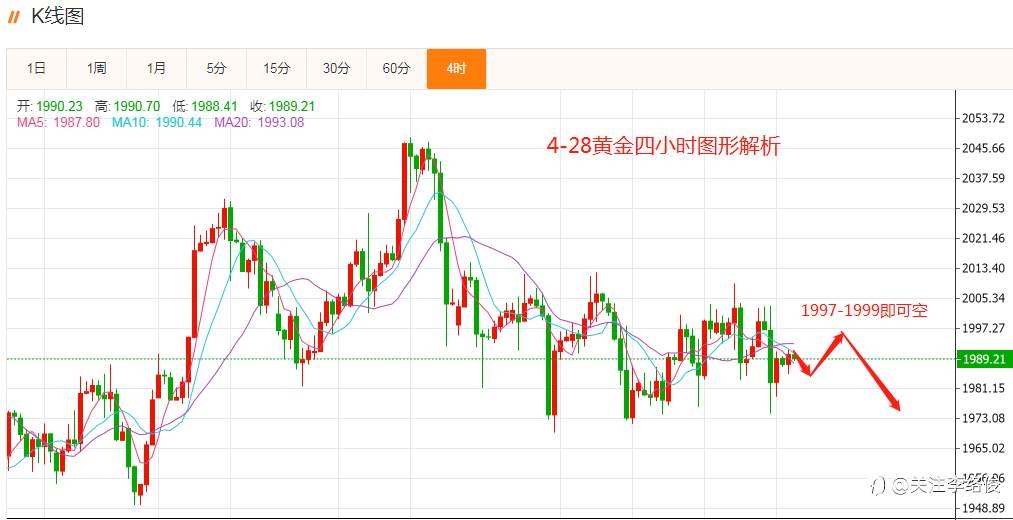Image resolution: width=1013 pixels, height=520 pixels.
Task: Click the 1948.89 price axis label
Action: [983, 508]
